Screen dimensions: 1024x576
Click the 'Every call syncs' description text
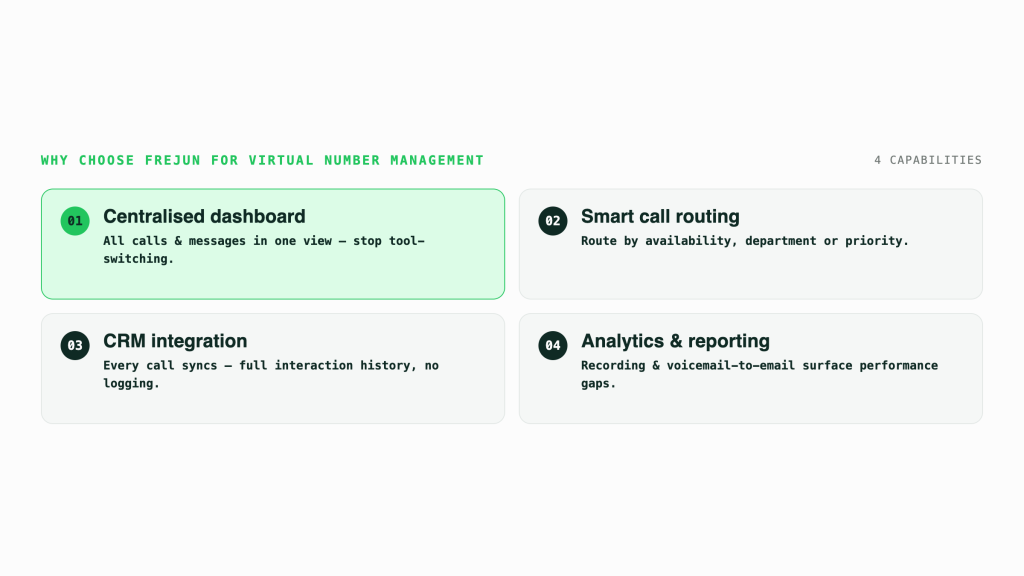271,374
